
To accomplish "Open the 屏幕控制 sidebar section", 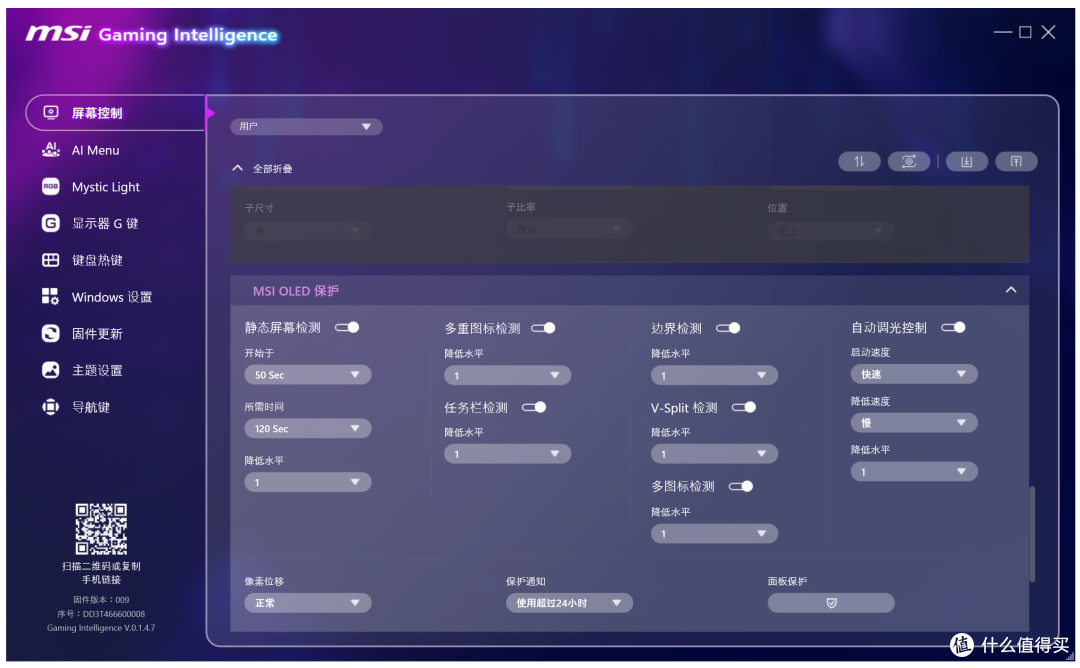I will tap(116, 113).
